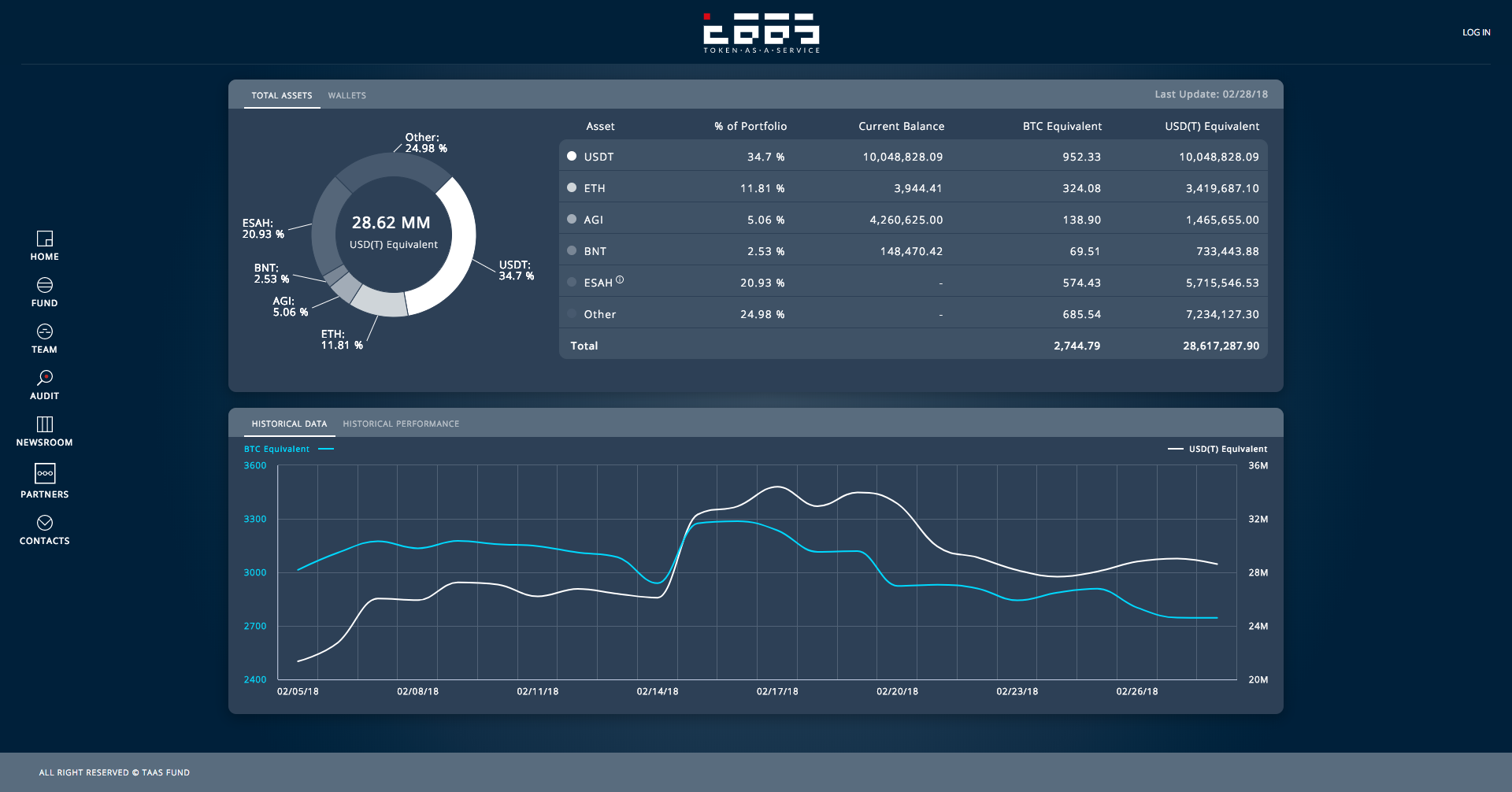This screenshot has height=792, width=1512.
Task: Open the Audit magnifier icon
Action: click(x=45, y=378)
